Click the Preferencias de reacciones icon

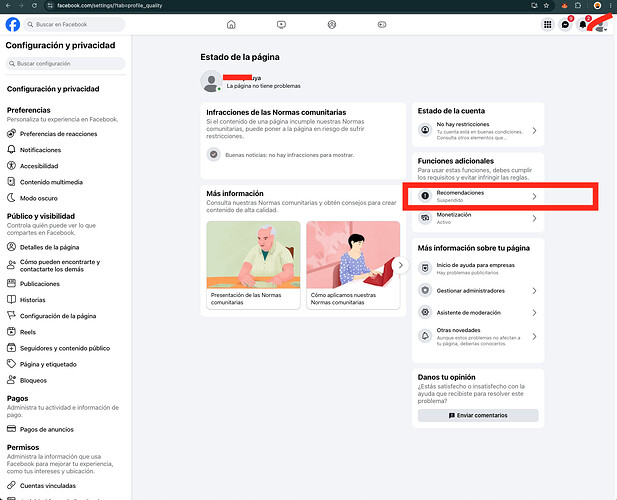tap(11, 133)
